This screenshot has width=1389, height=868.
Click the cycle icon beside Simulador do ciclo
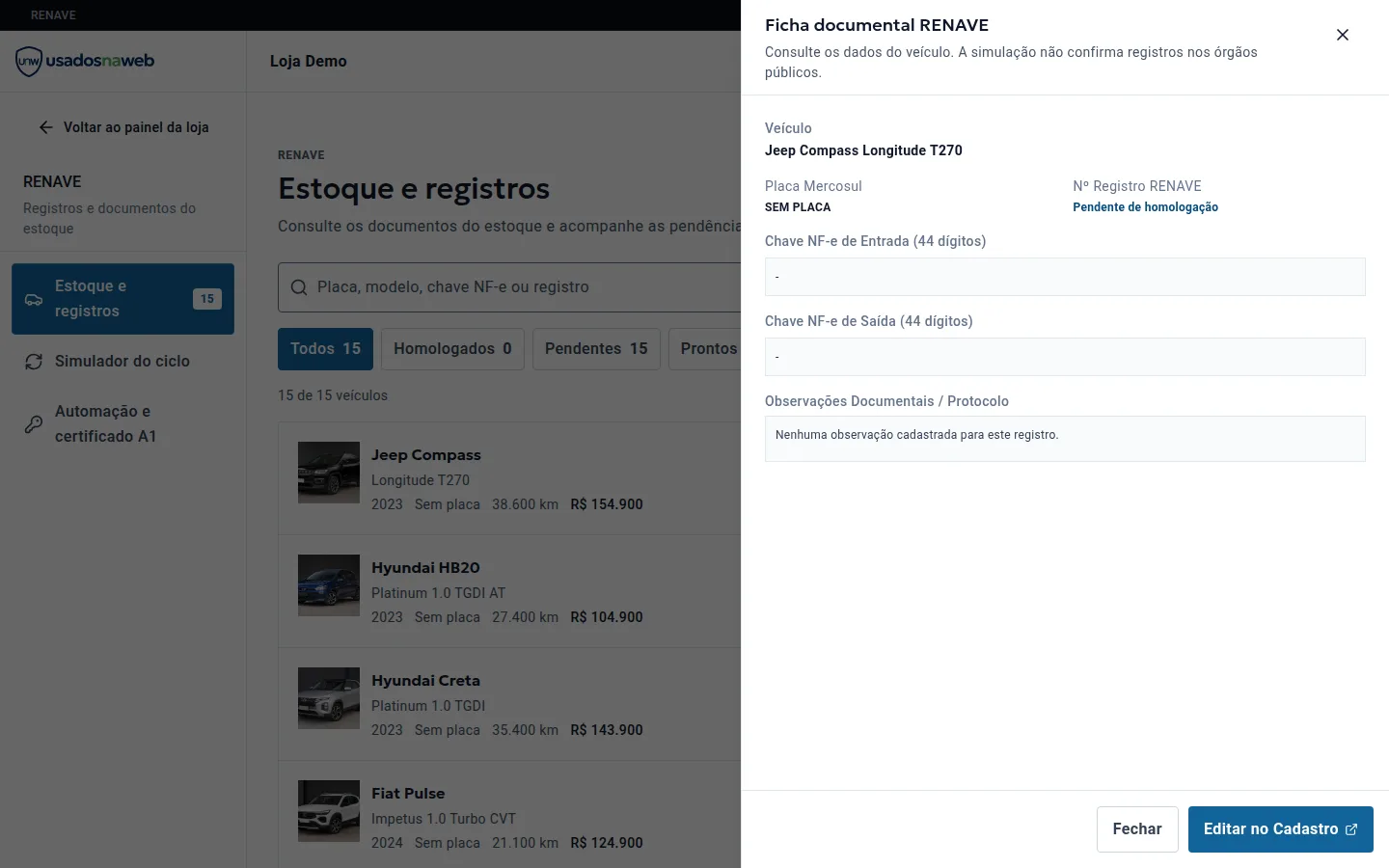point(34,362)
